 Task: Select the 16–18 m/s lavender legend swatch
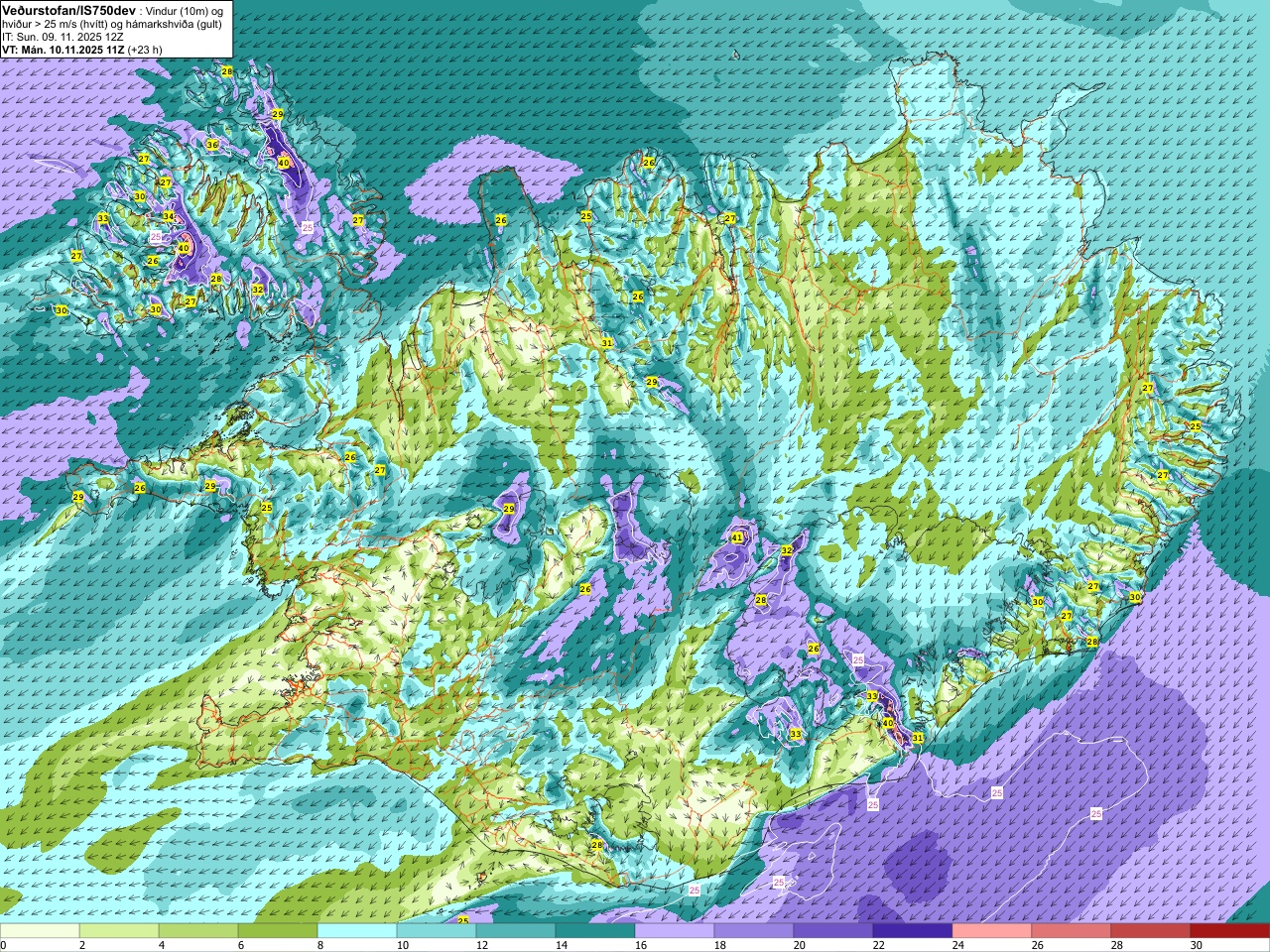click(x=675, y=931)
